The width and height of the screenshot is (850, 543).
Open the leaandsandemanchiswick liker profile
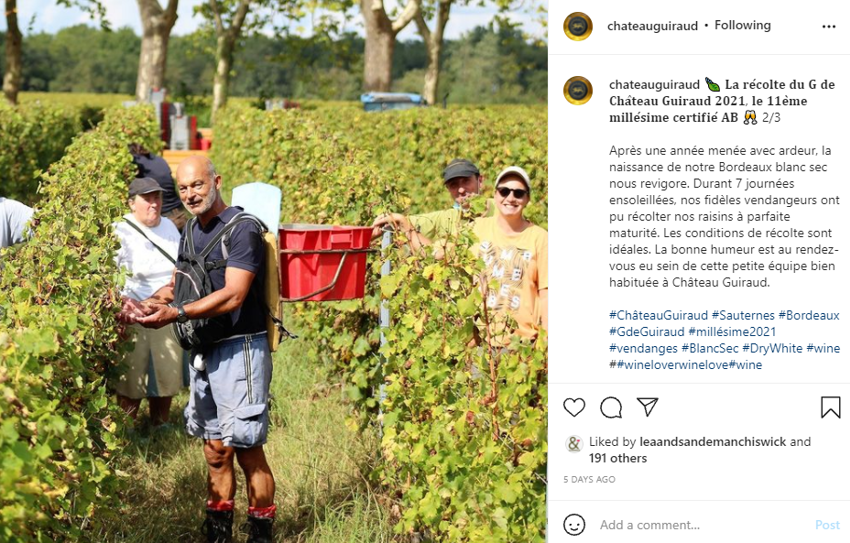pyautogui.click(x=713, y=442)
